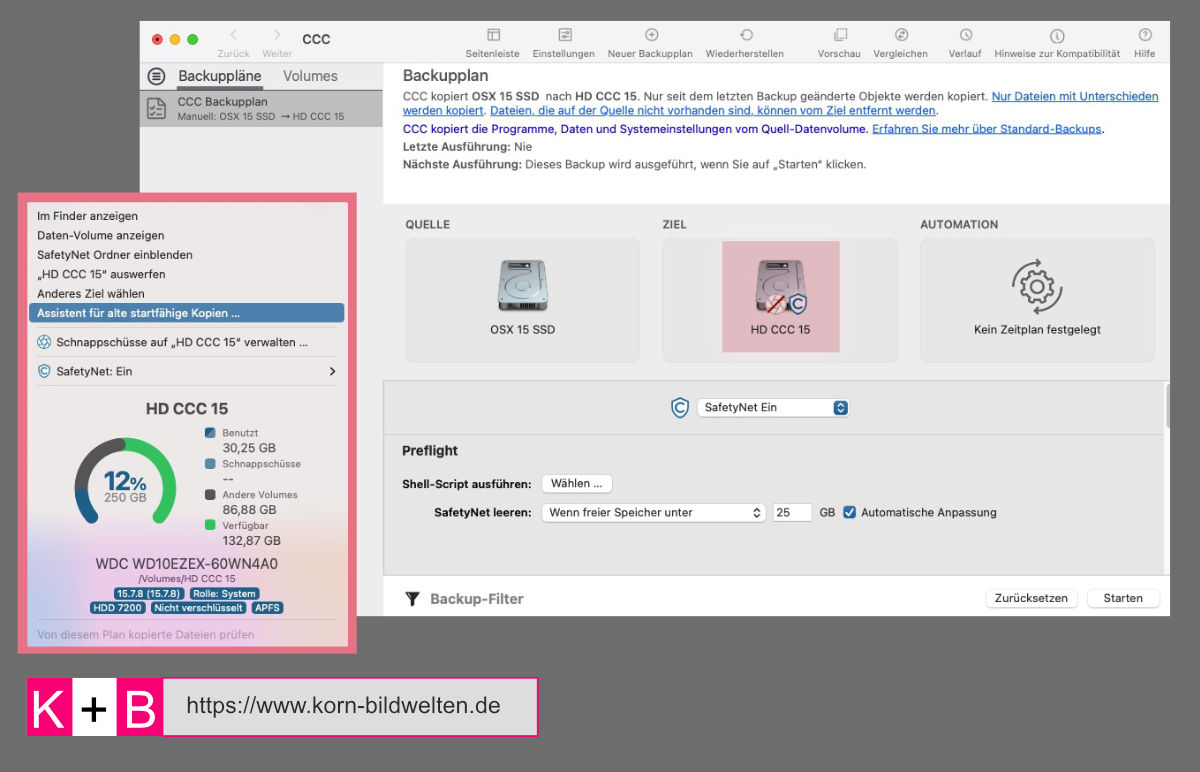
Task: Open the Verlauf history icon
Action: [966, 35]
